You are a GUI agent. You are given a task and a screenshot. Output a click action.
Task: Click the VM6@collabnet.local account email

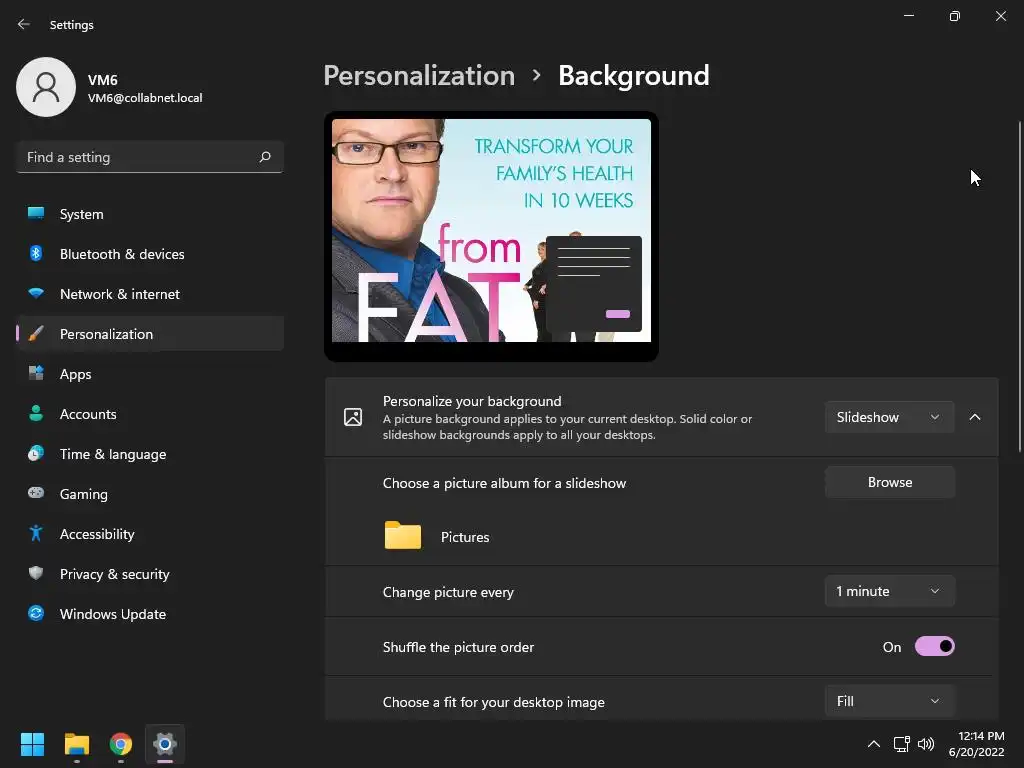tap(145, 98)
